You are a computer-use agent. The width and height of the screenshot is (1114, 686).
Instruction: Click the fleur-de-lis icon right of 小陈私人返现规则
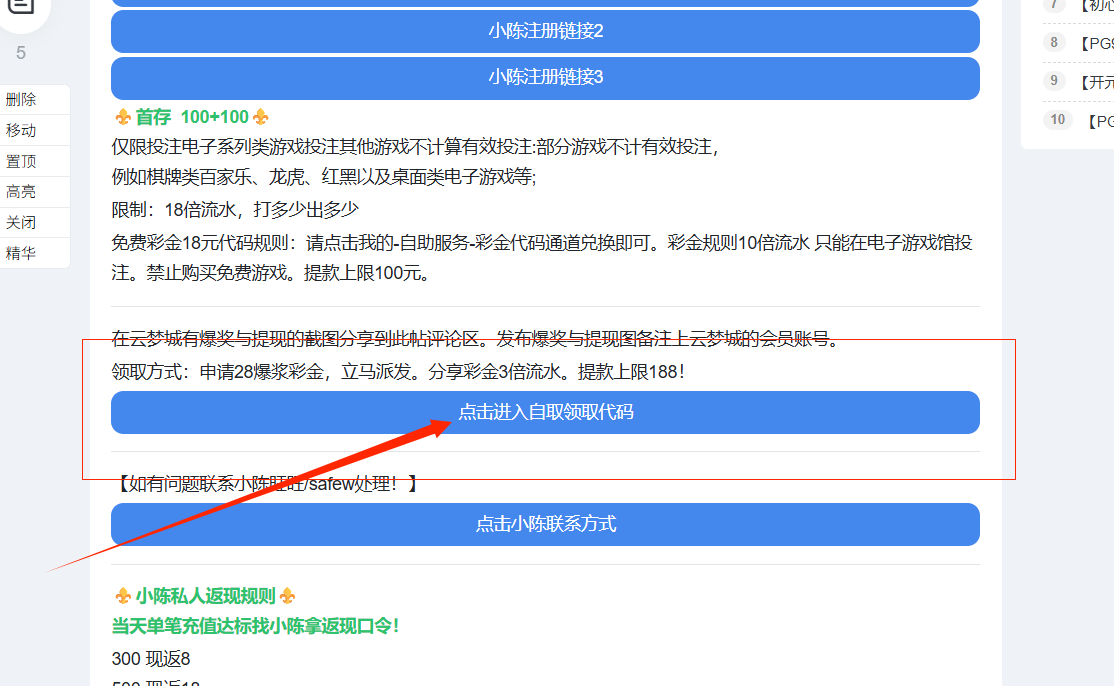pyautogui.click(x=288, y=596)
